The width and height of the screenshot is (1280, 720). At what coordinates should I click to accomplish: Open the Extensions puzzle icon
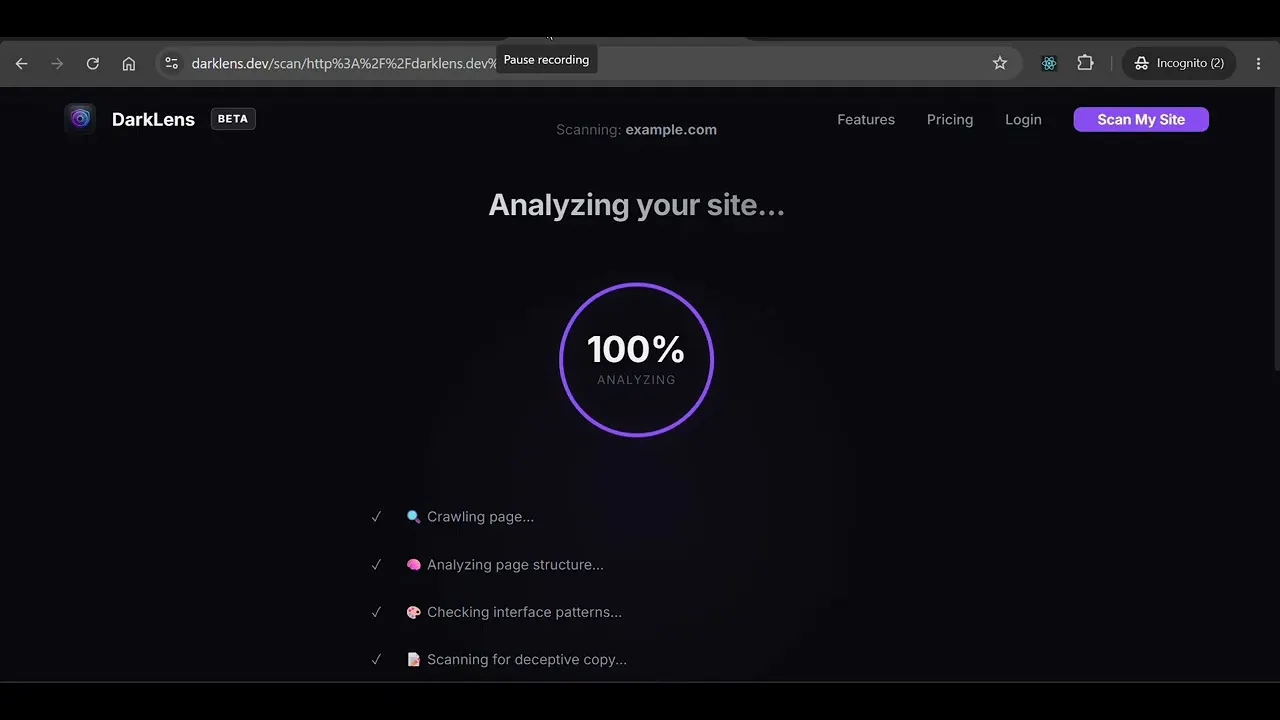coord(1085,63)
